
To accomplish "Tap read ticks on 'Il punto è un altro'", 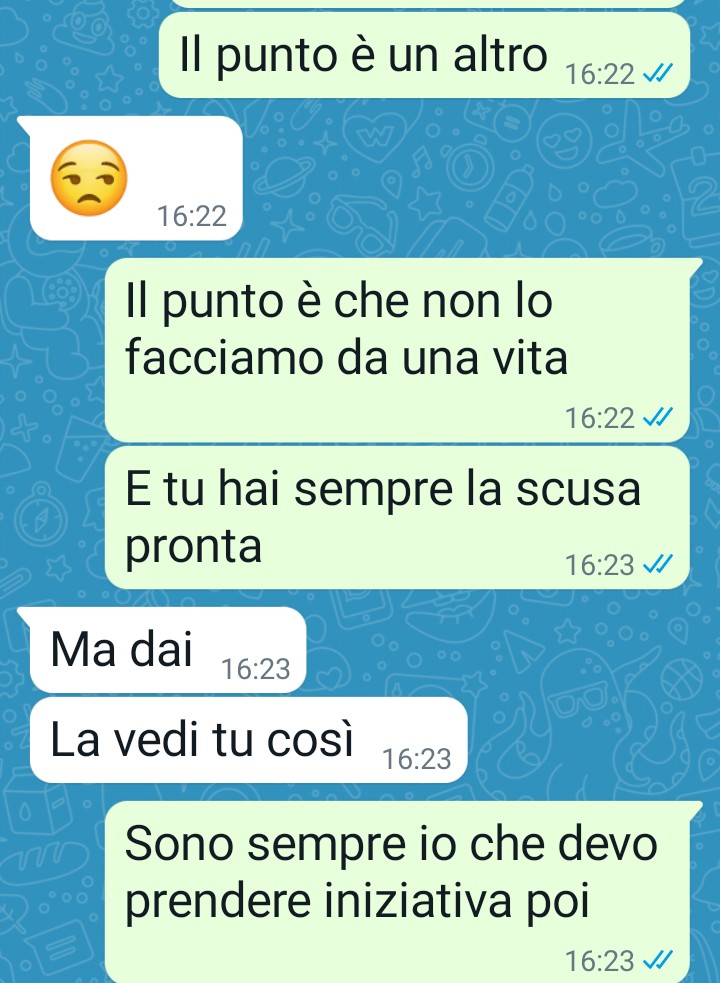I will [659, 74].
